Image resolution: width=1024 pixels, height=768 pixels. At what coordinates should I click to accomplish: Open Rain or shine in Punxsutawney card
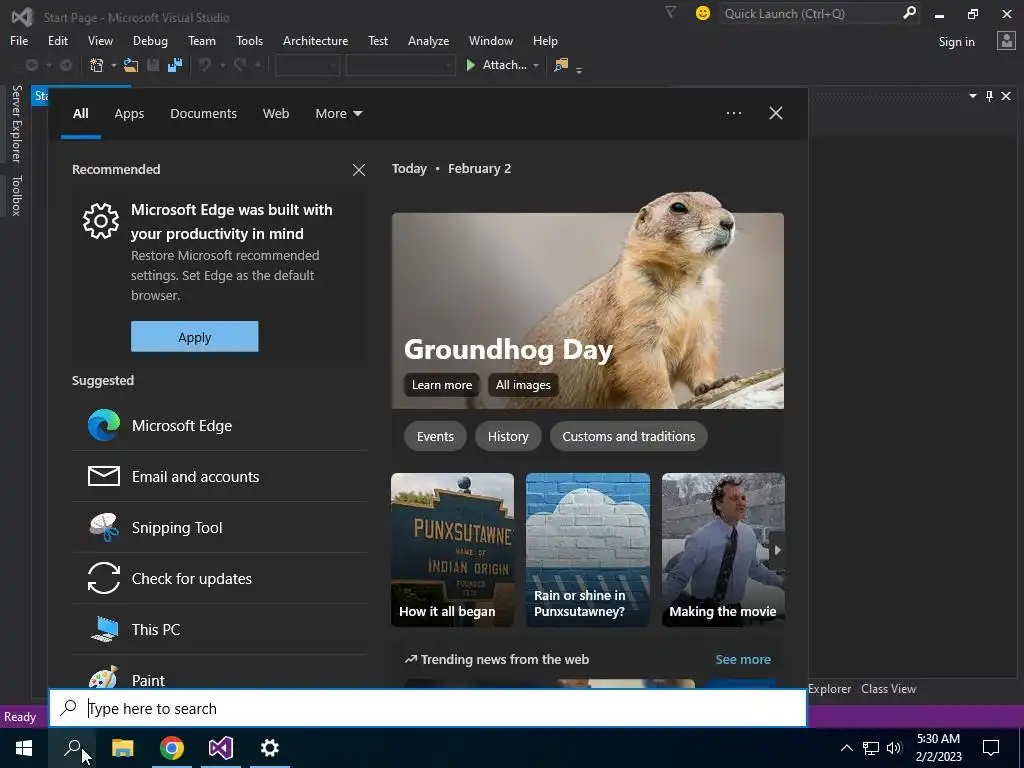click(588, 550)
